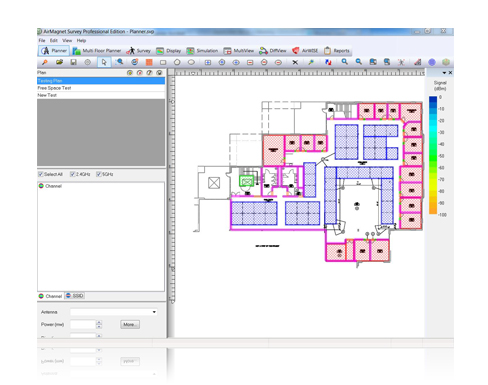488x385 pixels.
Task: Switch to the Simulation view
Action: [x=202, y=51]
